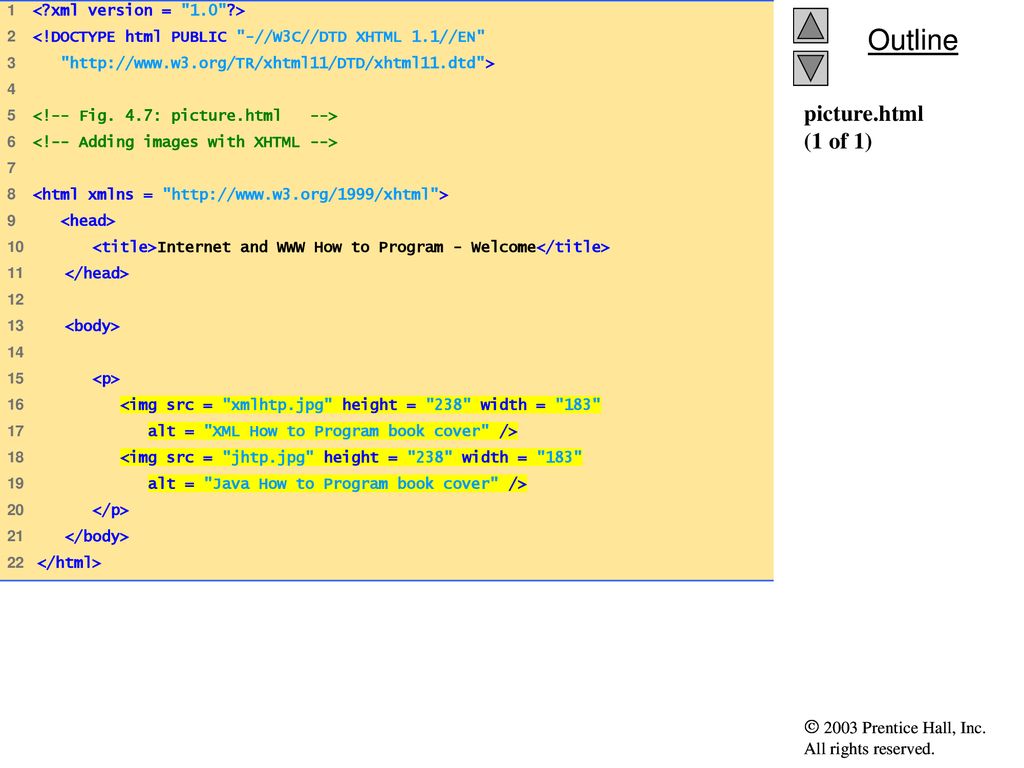Click the xml version declaration on line 1
Screen dimensions: 1024x768
[x=138, y=10]
